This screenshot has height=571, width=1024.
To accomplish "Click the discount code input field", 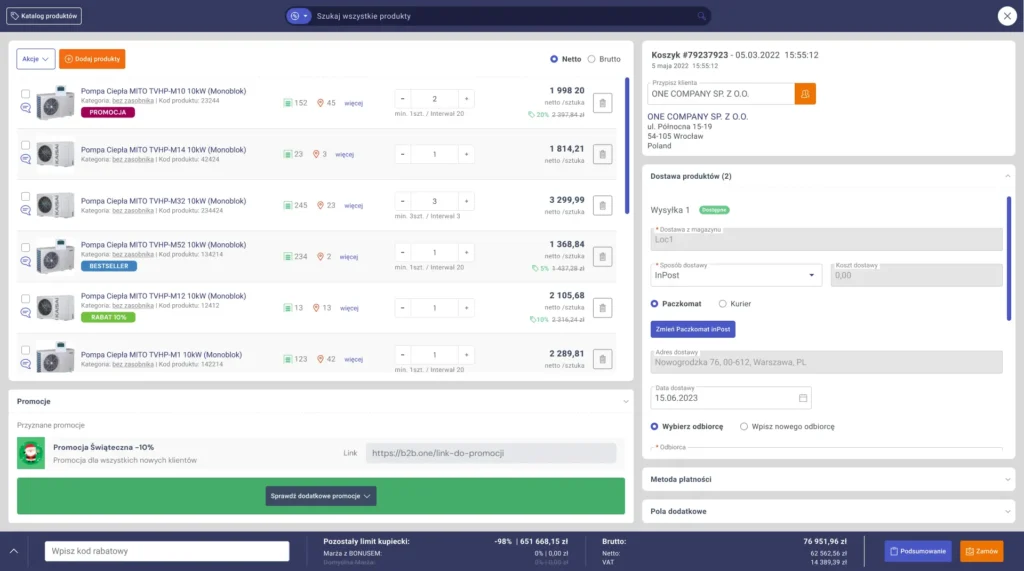I will (x=167, y=551).
